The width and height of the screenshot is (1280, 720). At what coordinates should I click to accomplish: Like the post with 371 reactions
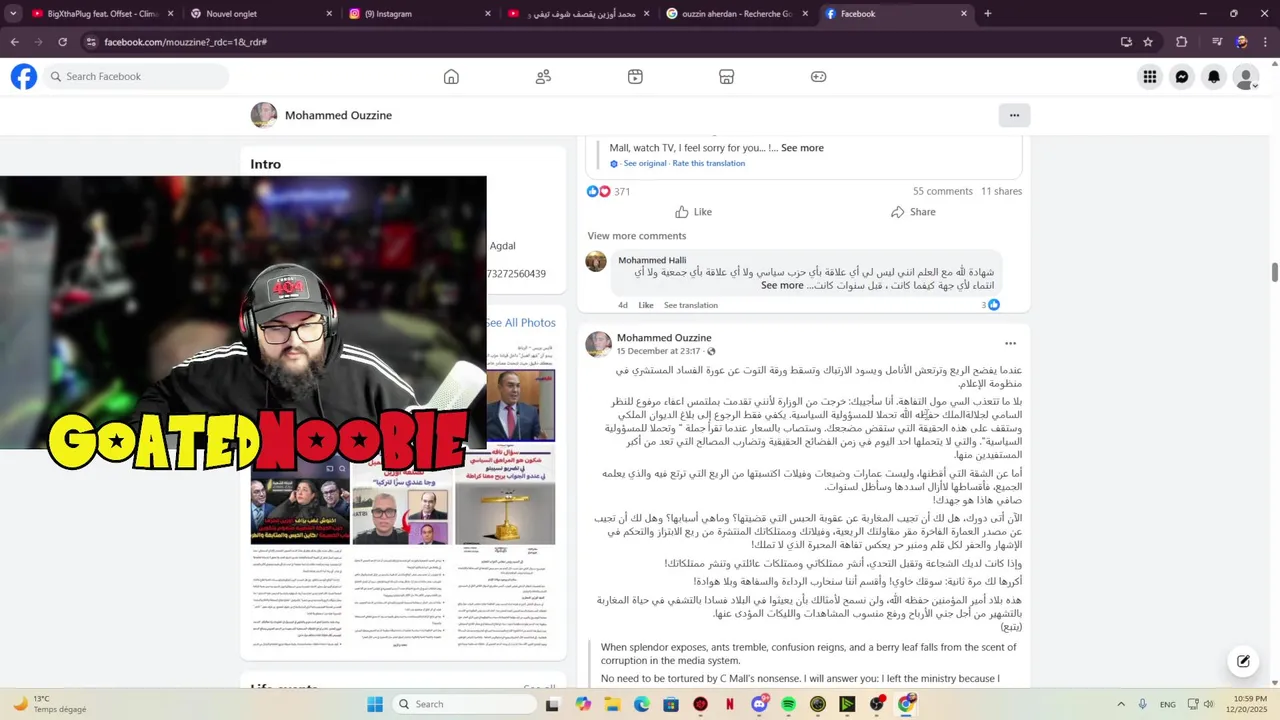tap(693, 212)
